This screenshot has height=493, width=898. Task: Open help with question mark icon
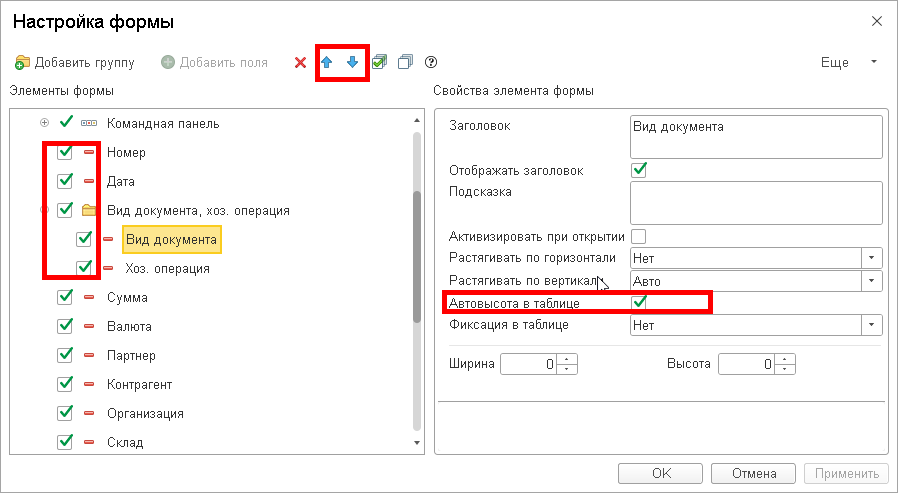click(432, 63)
